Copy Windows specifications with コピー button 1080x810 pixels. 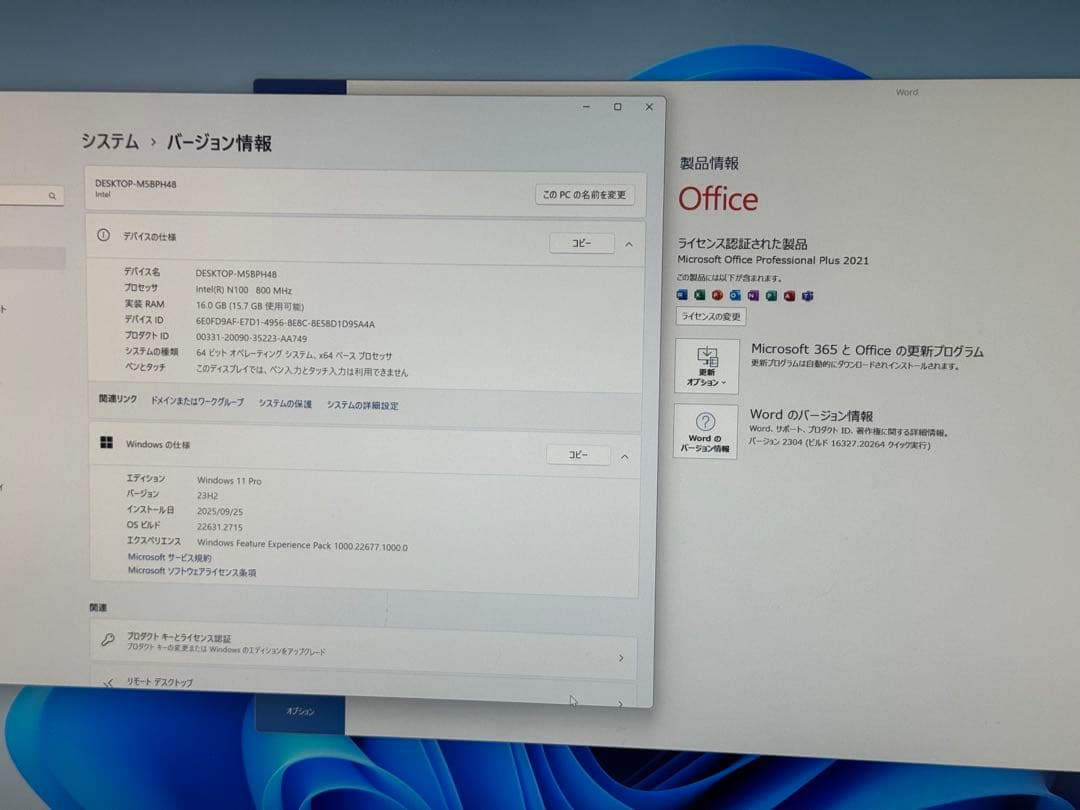581,455
